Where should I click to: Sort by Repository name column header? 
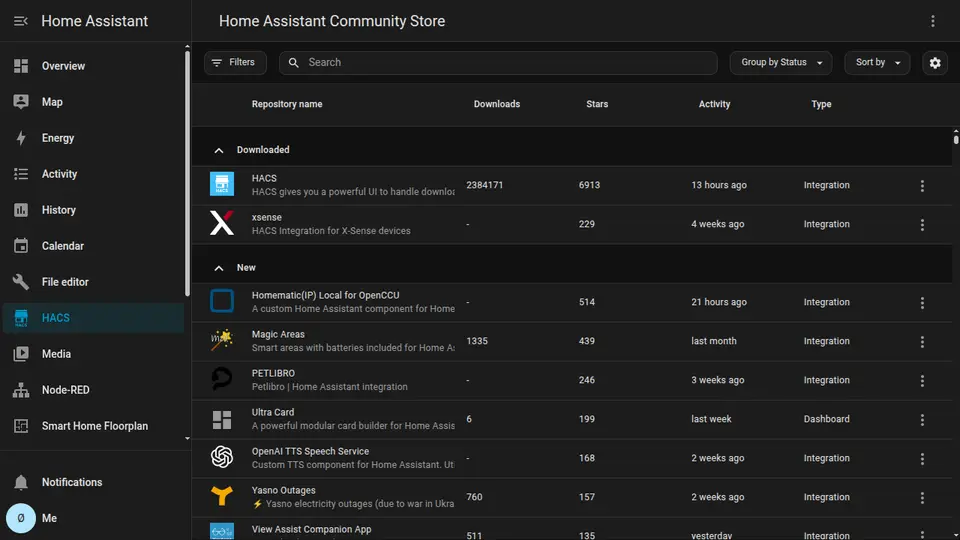[x=287, y=104]
